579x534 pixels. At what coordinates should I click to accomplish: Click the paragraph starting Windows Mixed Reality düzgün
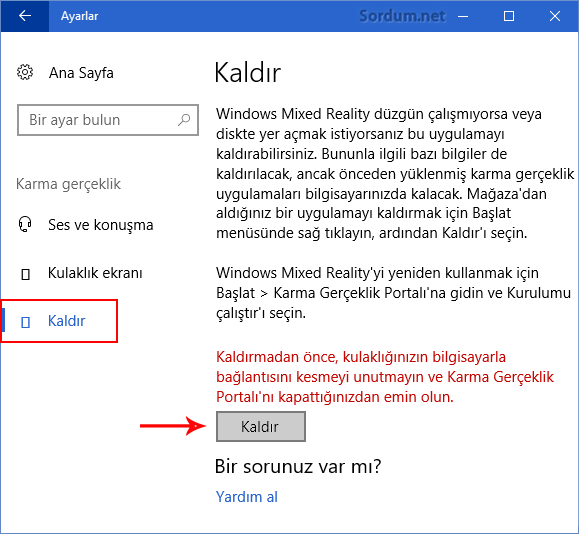point(395,174)
